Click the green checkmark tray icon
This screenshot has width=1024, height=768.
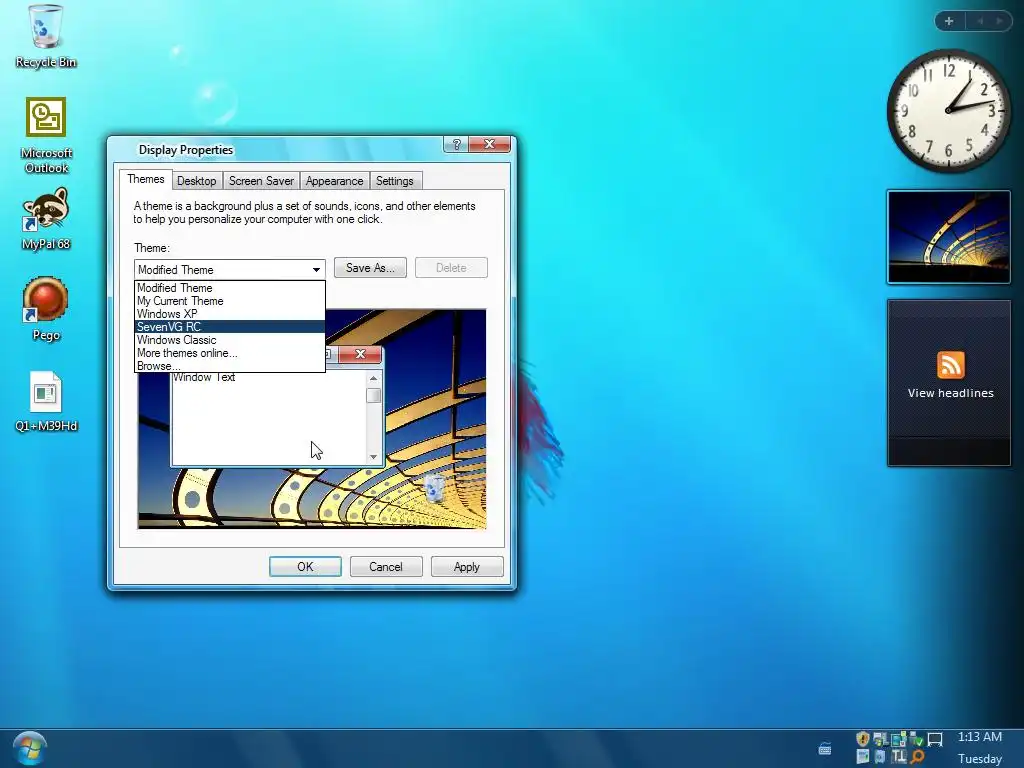(x=916, y=739)
